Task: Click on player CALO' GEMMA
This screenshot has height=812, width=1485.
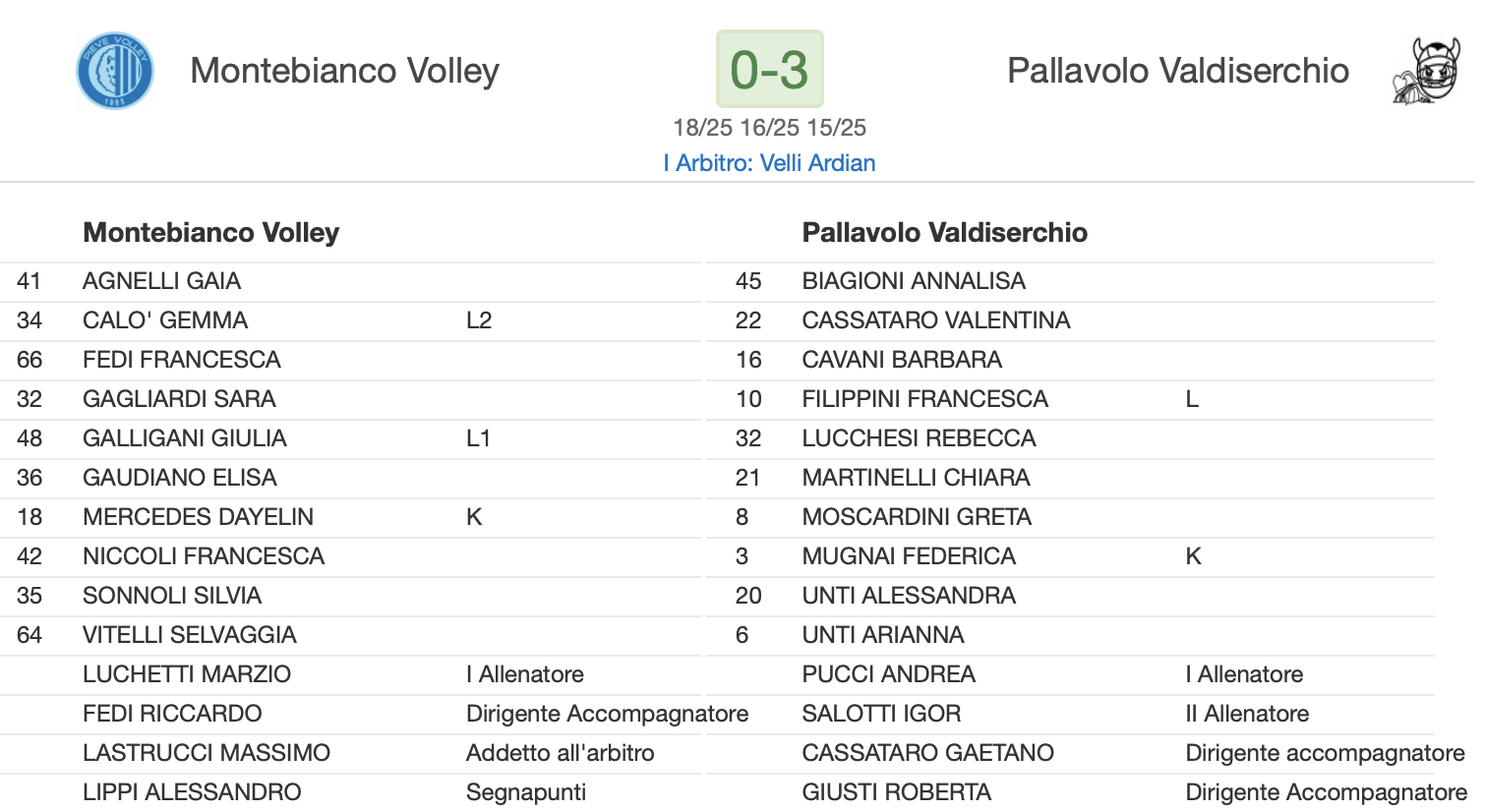Action: (x=165, y=320)
